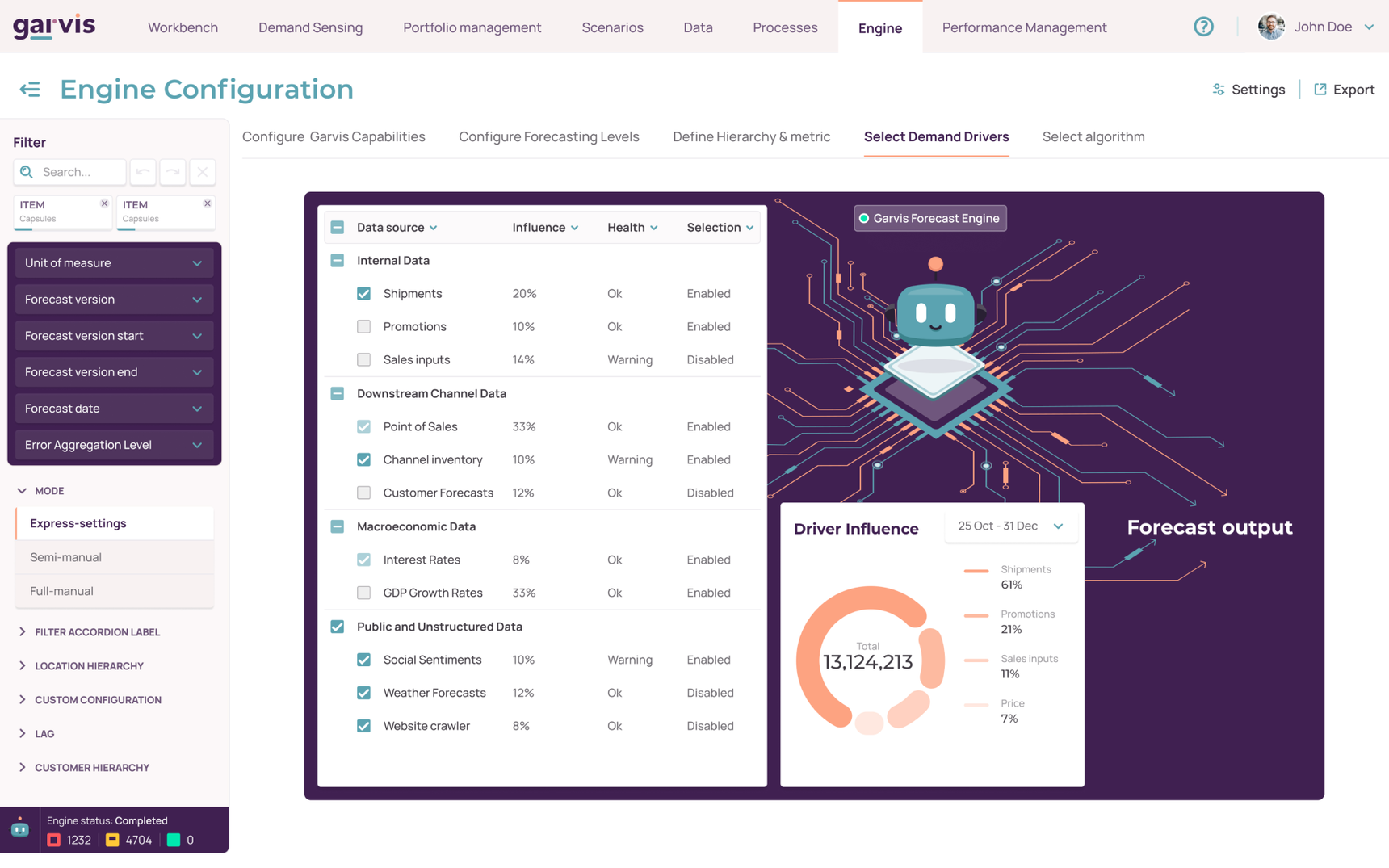The width and height of the screenshot is (1389, 868).
Task: Open the help question mark icon
Action: [1203, 27]
